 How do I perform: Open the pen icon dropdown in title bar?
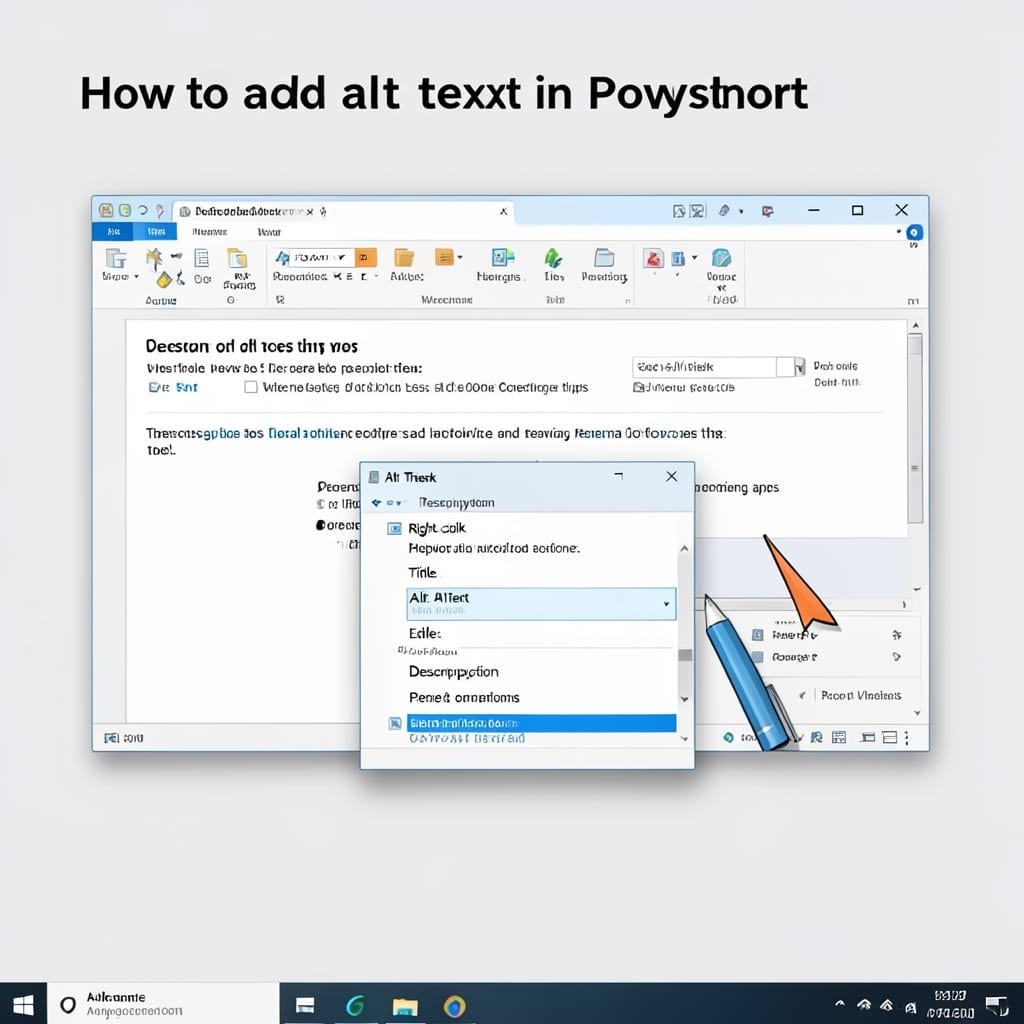pyautogui.click(x=741, y=211)
